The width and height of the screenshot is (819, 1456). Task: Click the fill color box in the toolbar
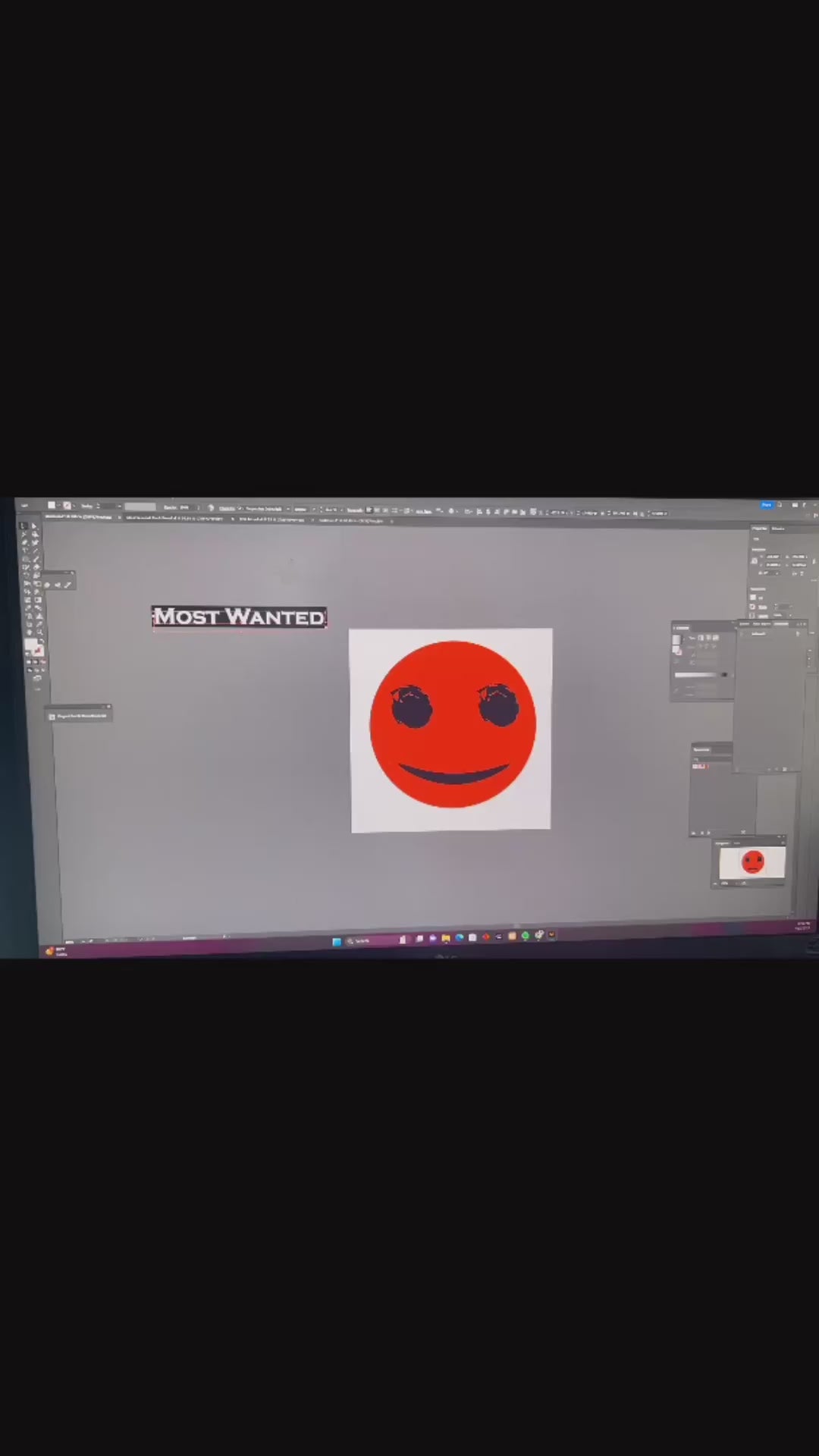[30, 645]
